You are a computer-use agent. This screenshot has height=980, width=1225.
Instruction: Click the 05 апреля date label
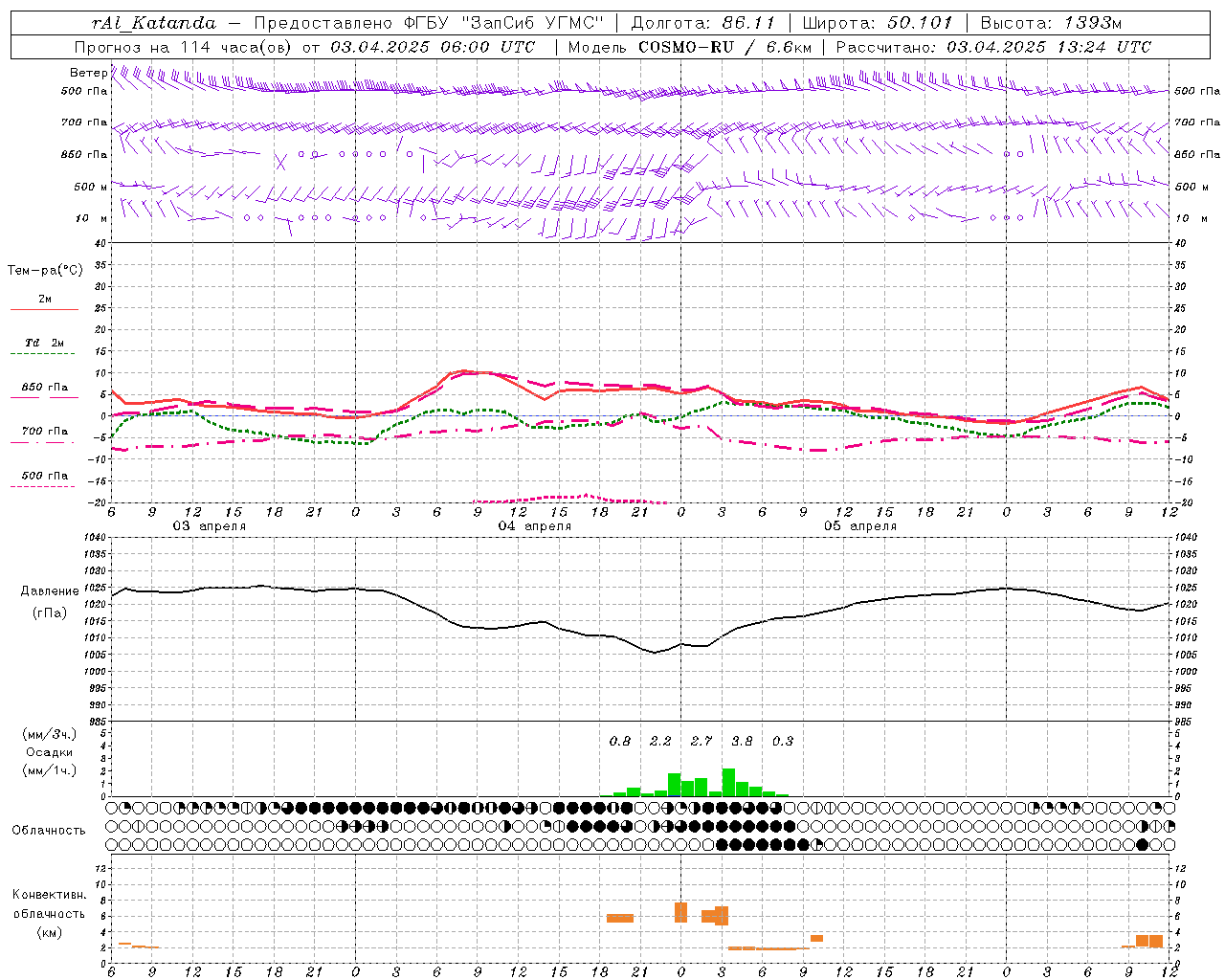[x=859, y=526]
